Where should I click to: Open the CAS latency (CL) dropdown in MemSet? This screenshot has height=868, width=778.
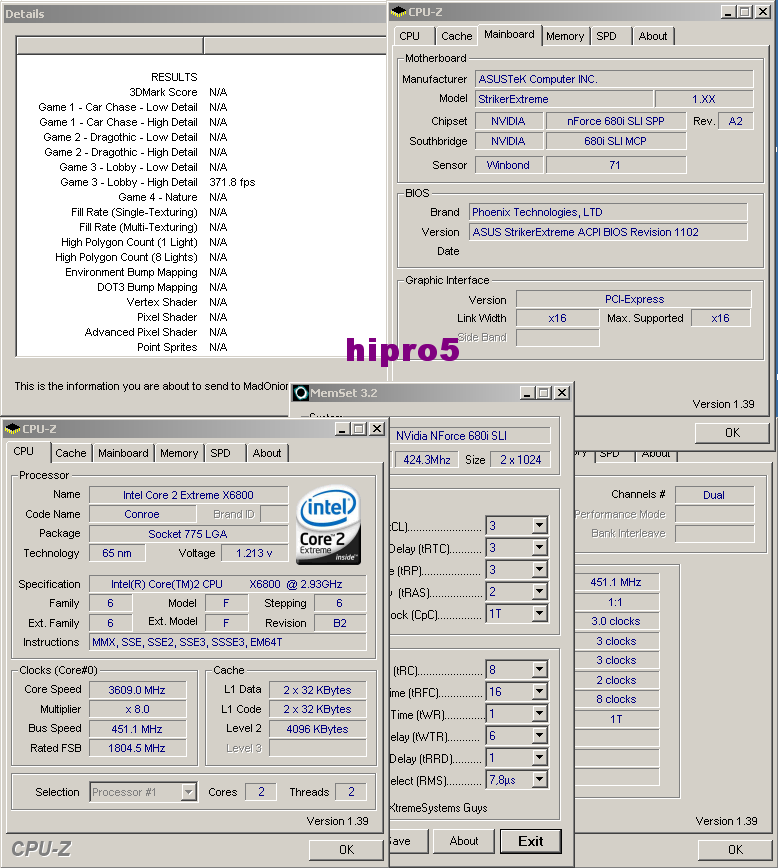point(539,525)
